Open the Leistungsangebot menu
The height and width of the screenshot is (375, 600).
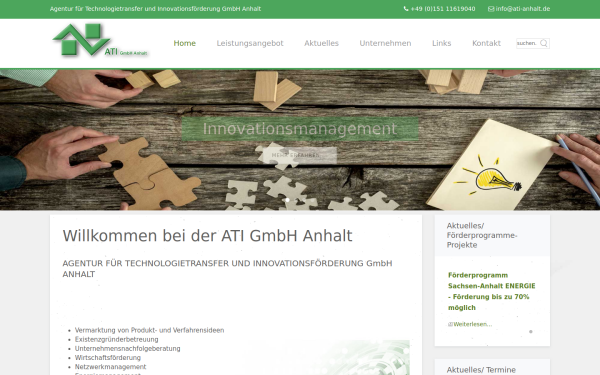[x=250, y=43]
